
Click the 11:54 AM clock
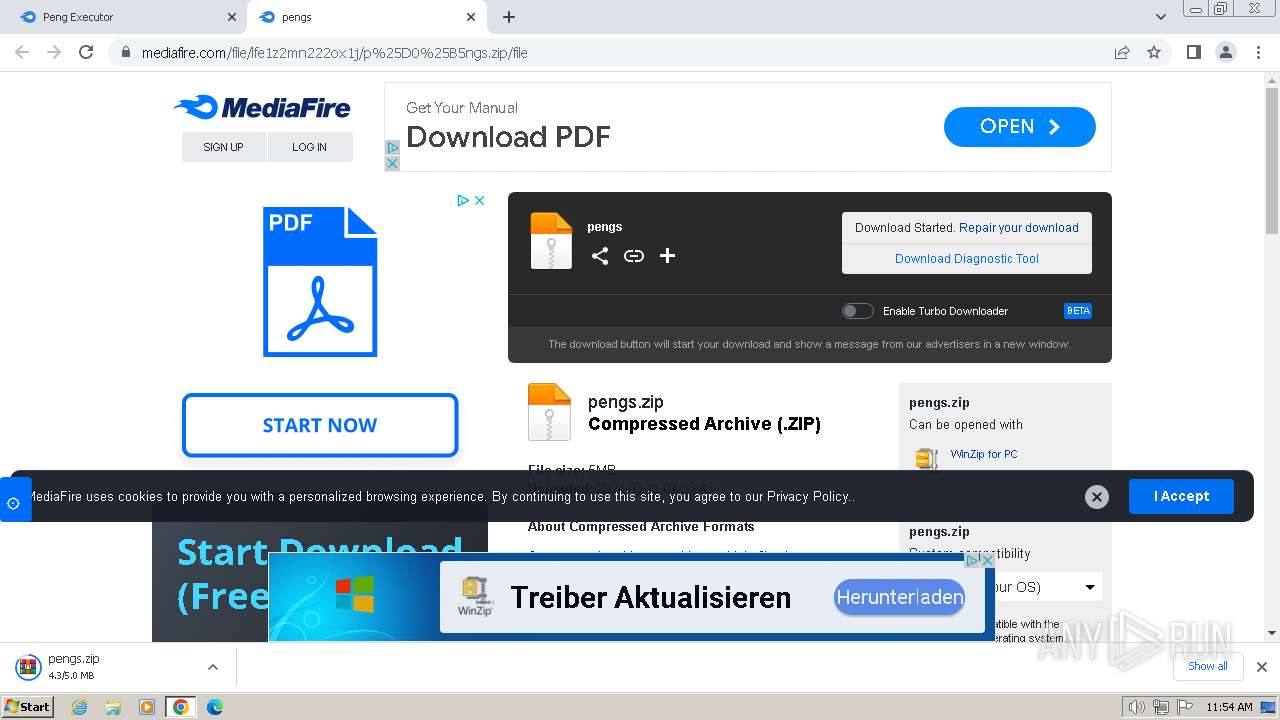click(x=1229, y=707)
